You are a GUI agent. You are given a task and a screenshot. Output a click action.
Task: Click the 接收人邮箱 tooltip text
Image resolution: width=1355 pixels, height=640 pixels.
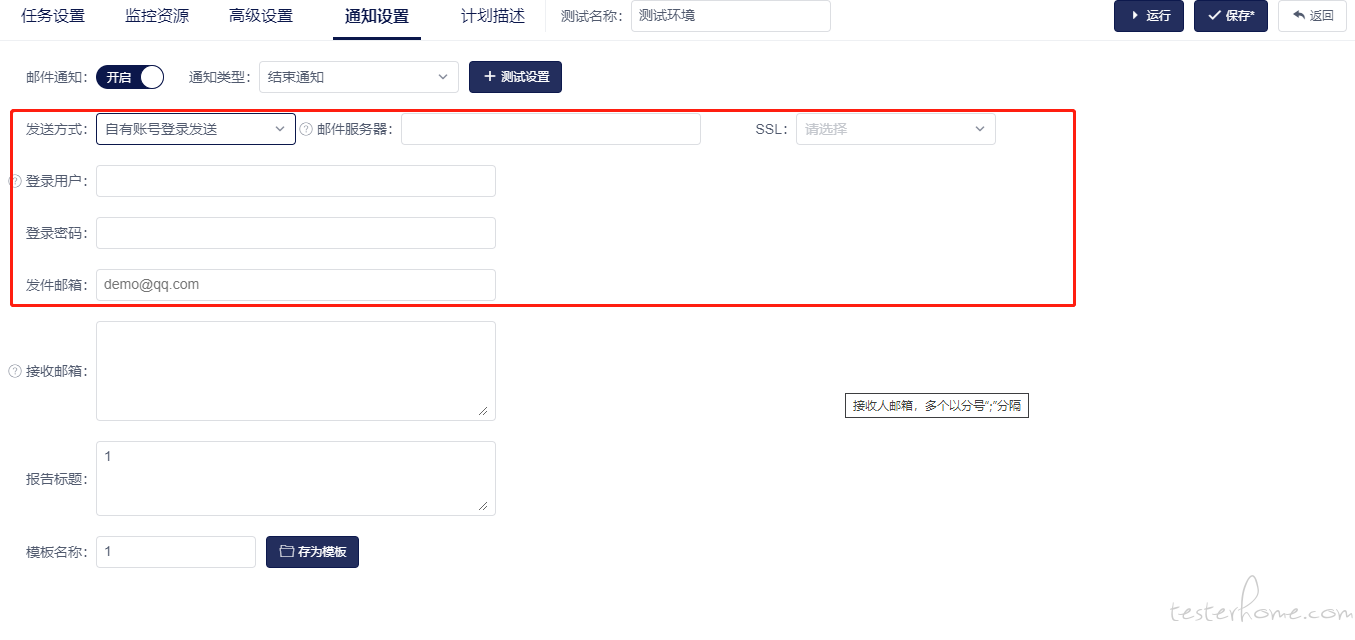[937, 406]
